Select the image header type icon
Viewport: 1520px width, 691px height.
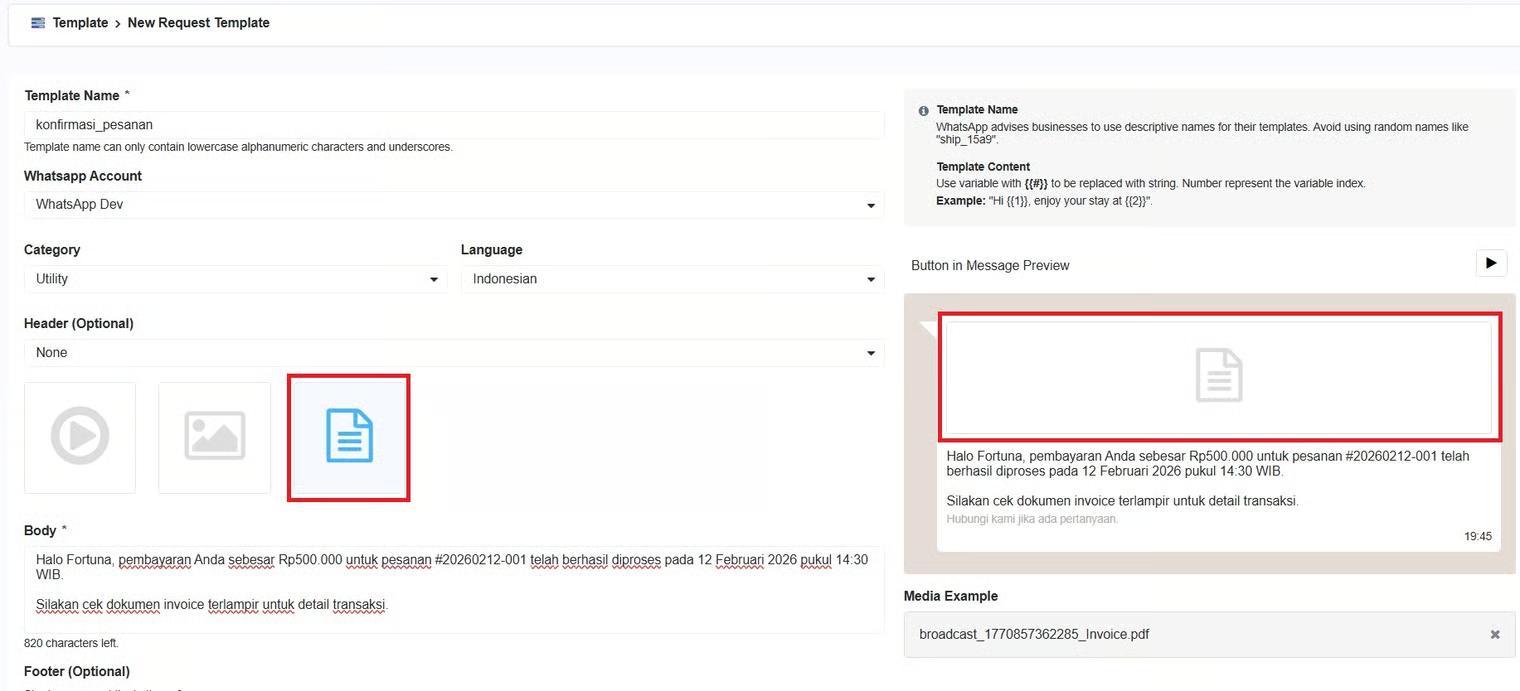(x=214, y=437)
